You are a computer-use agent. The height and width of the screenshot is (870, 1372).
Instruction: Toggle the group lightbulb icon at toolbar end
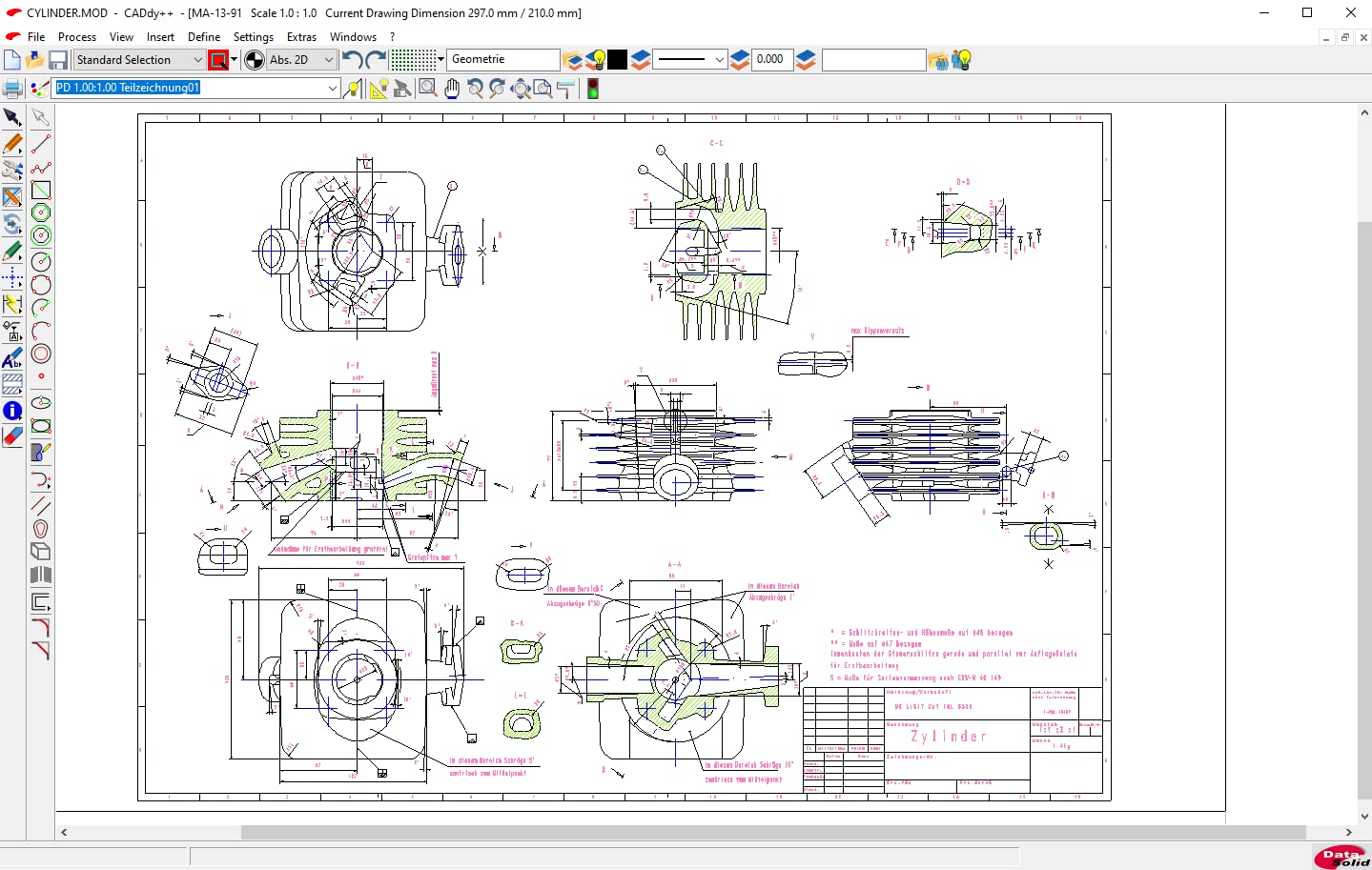click(x=962, y=60)
